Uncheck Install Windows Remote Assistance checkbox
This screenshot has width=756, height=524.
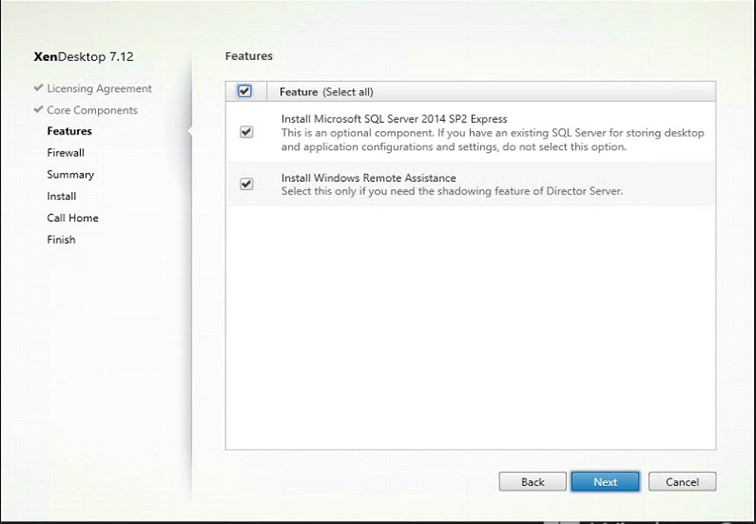246,184
